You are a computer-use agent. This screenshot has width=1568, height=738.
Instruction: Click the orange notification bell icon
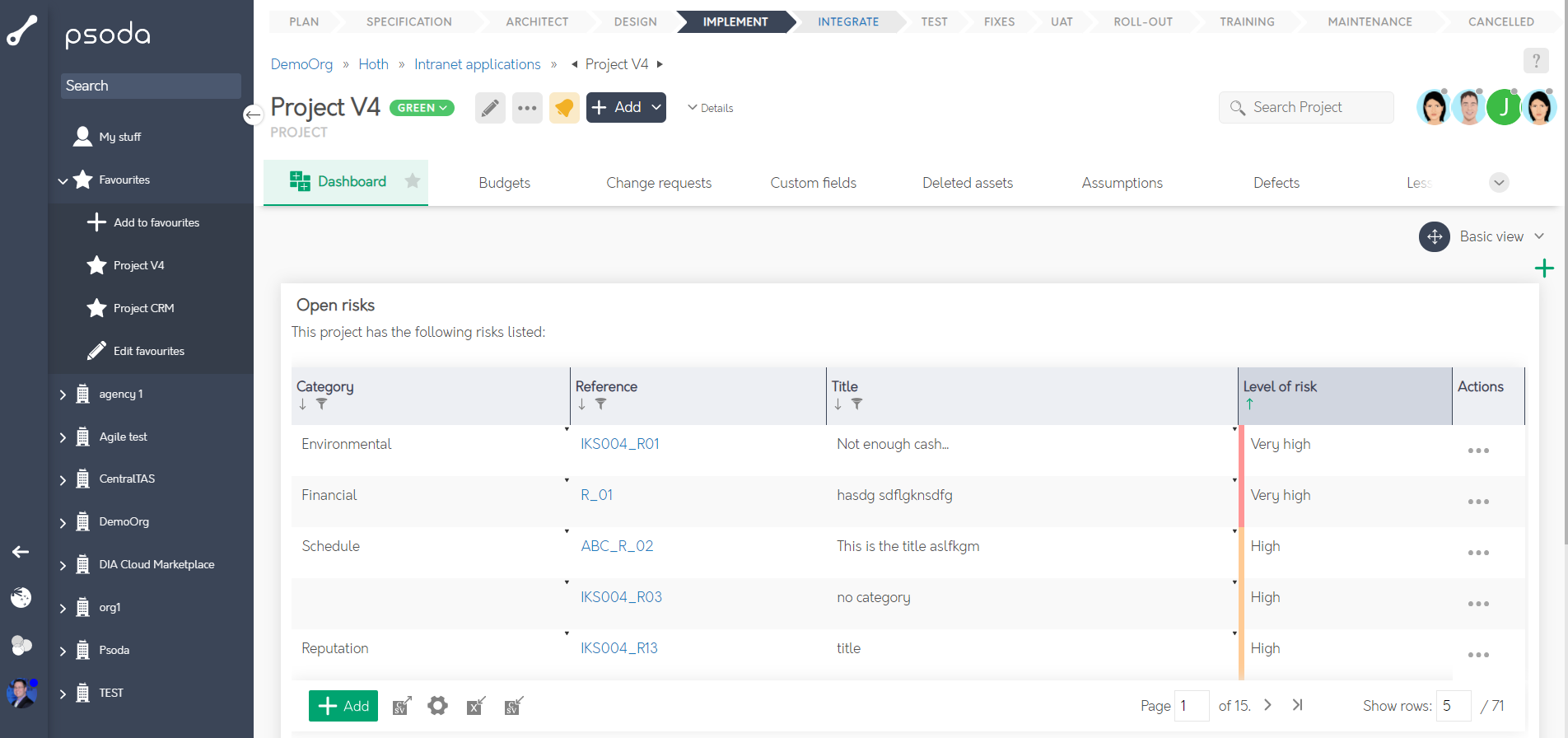564,108
